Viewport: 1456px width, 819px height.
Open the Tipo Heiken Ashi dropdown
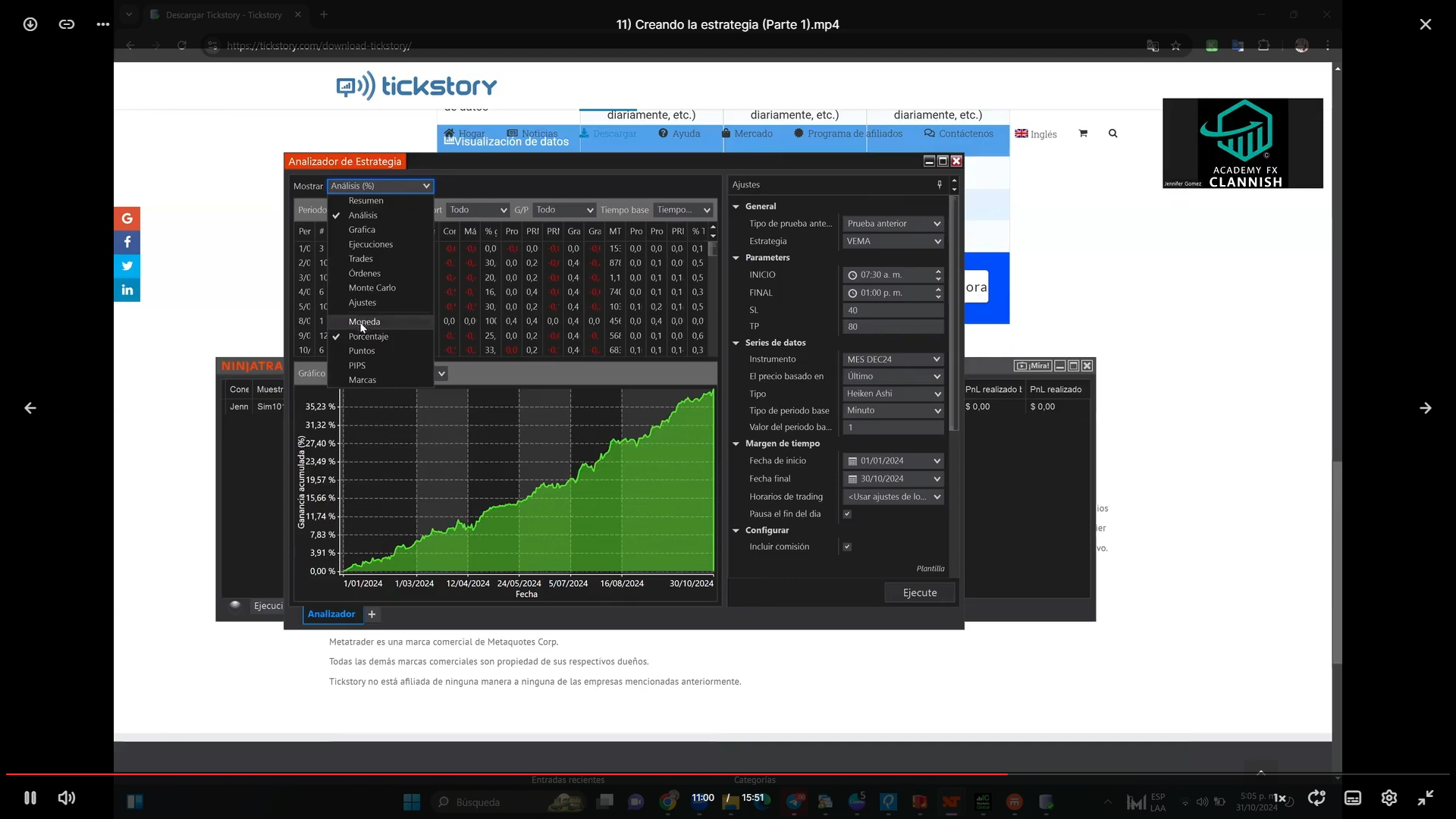tap(893, 394)
